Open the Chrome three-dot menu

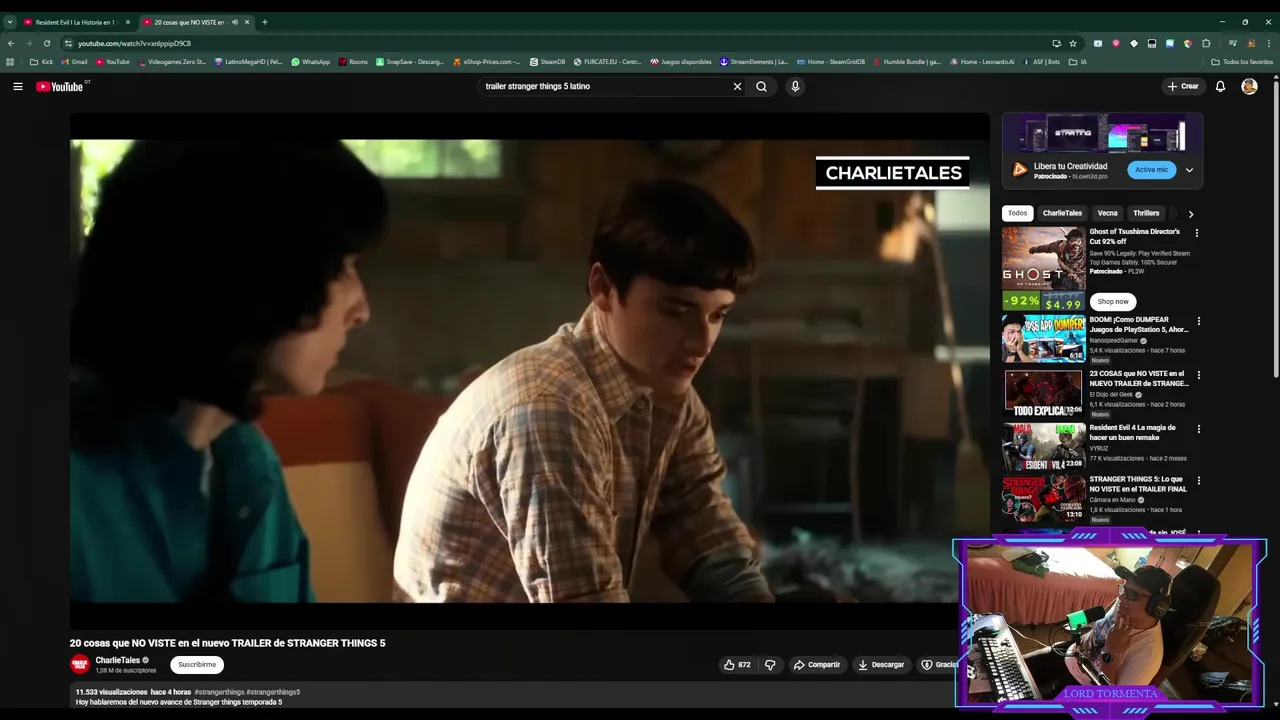[1269, 43]
